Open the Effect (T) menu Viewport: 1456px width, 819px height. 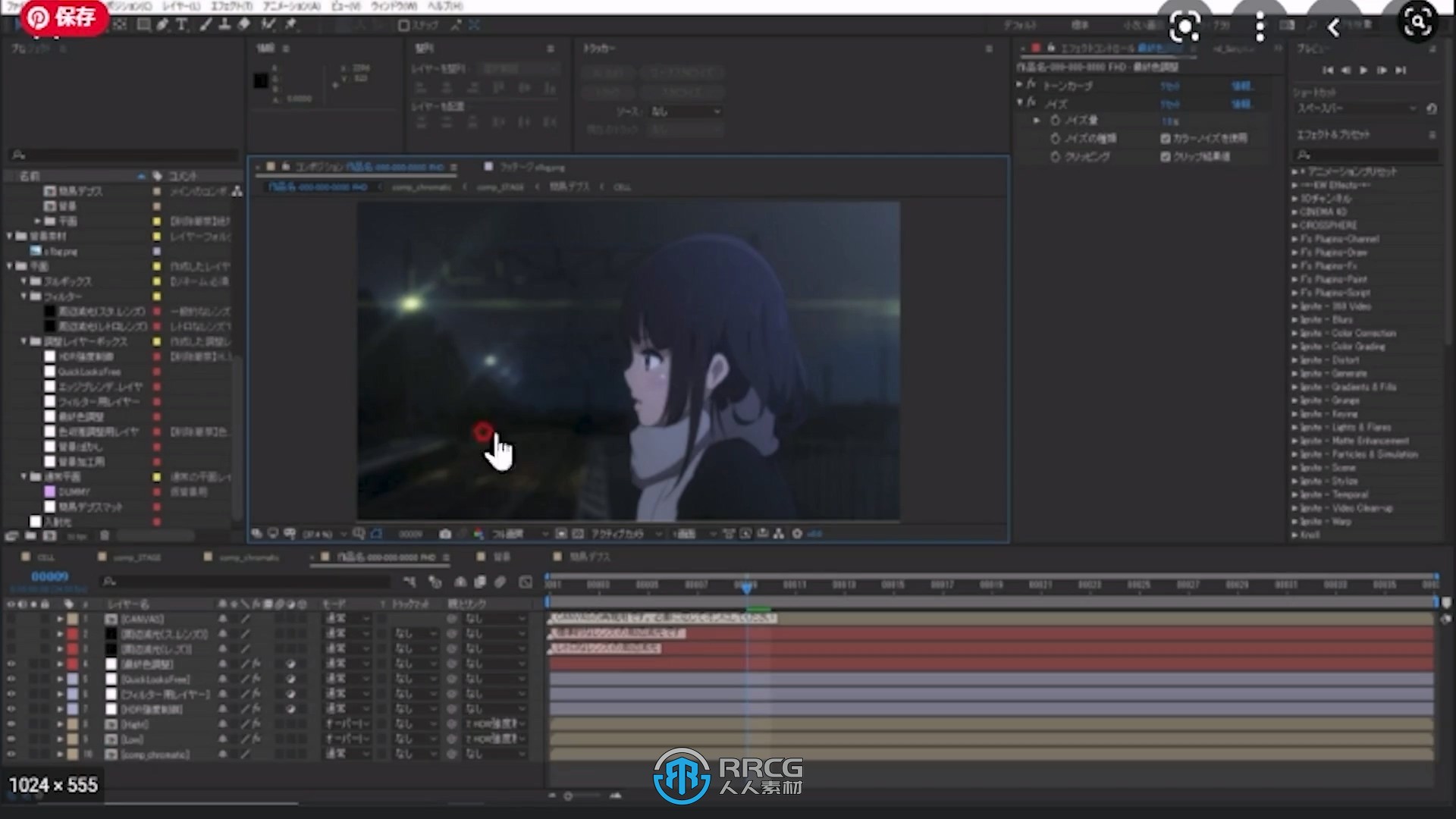point(231,6)
